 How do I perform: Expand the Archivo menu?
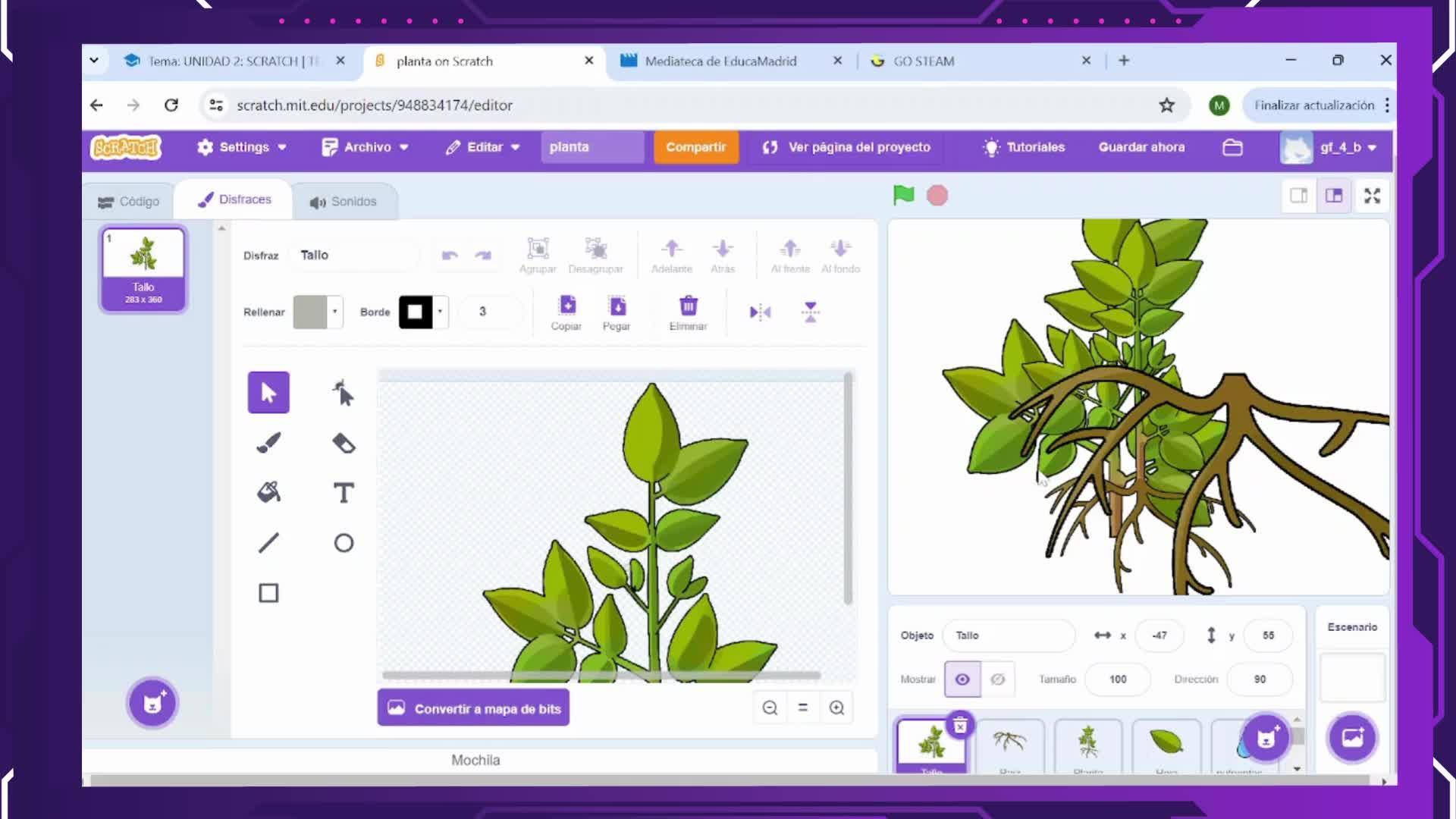[x=366, y=147]
